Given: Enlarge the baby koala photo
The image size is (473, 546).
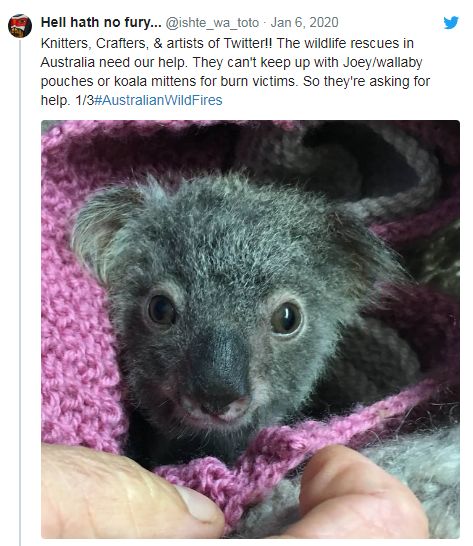Looking at the screenshot, I should (x=250, y=329).
